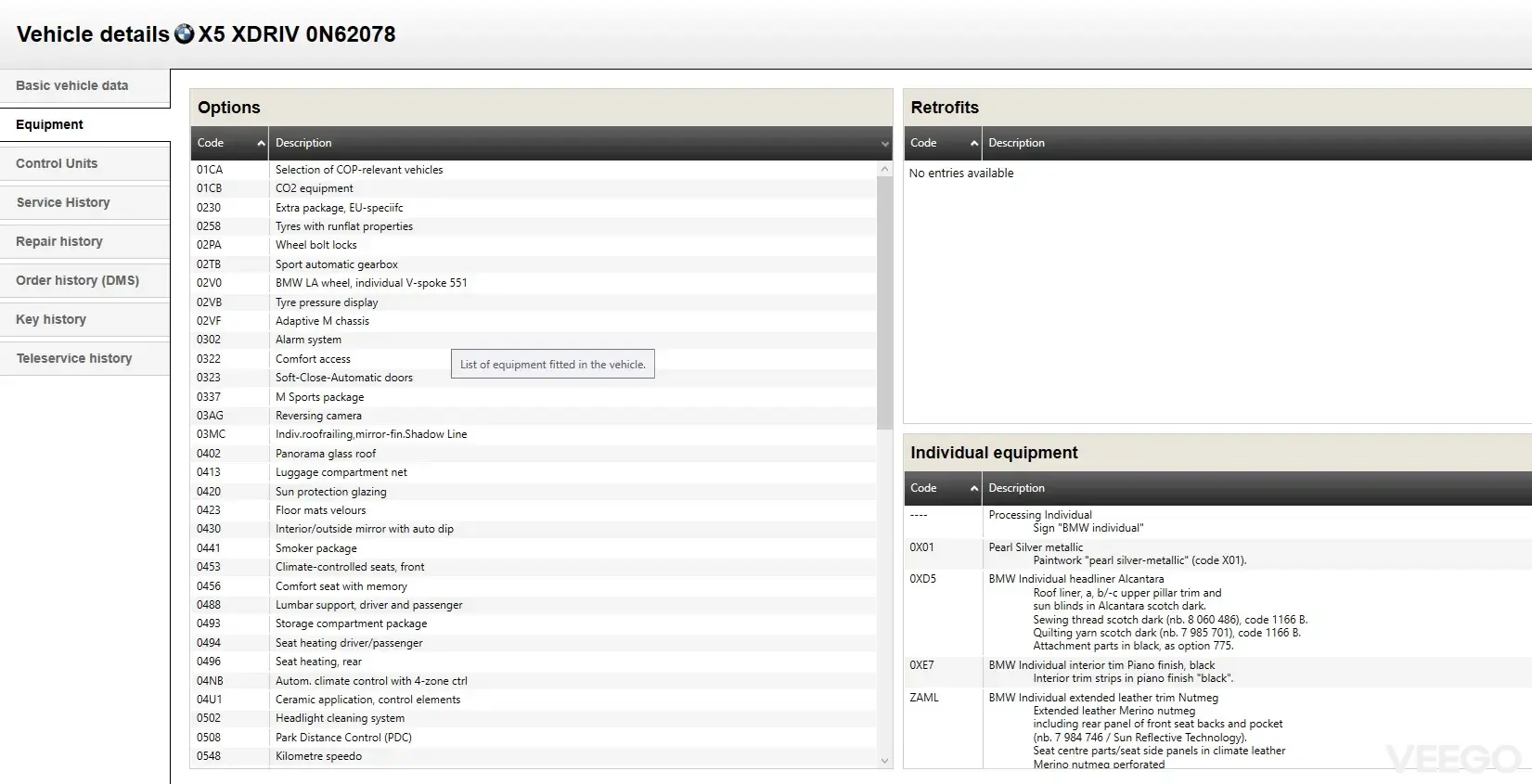
Task: Sort Retrofits table by Code column
Action: (943, 143)
